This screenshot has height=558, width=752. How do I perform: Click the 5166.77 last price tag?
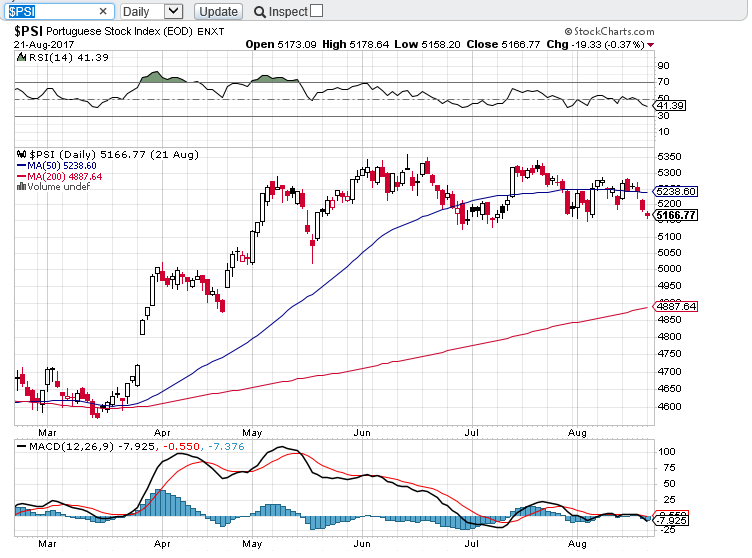coord(676,215)
